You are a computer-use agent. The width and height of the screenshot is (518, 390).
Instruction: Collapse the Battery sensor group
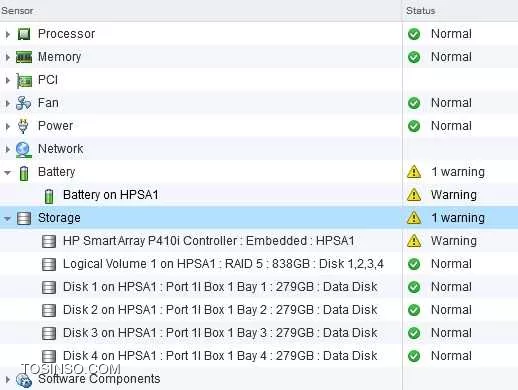(7, 173)
